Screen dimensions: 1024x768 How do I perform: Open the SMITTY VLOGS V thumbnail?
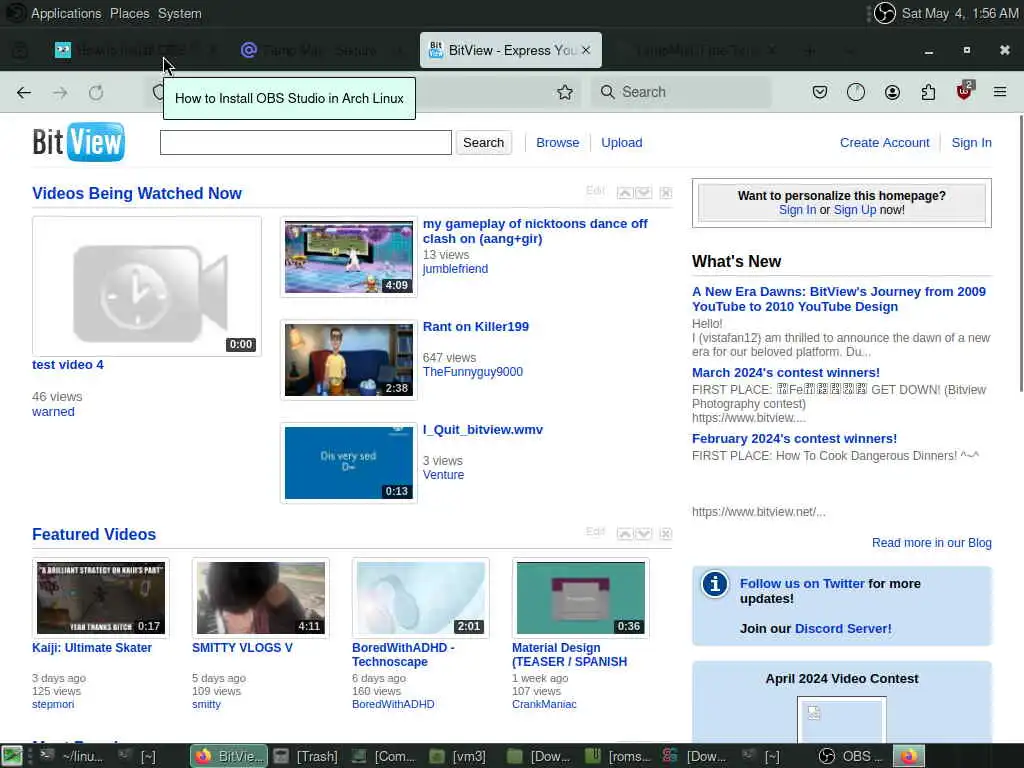pyautogui.click(x=261, y=598)
